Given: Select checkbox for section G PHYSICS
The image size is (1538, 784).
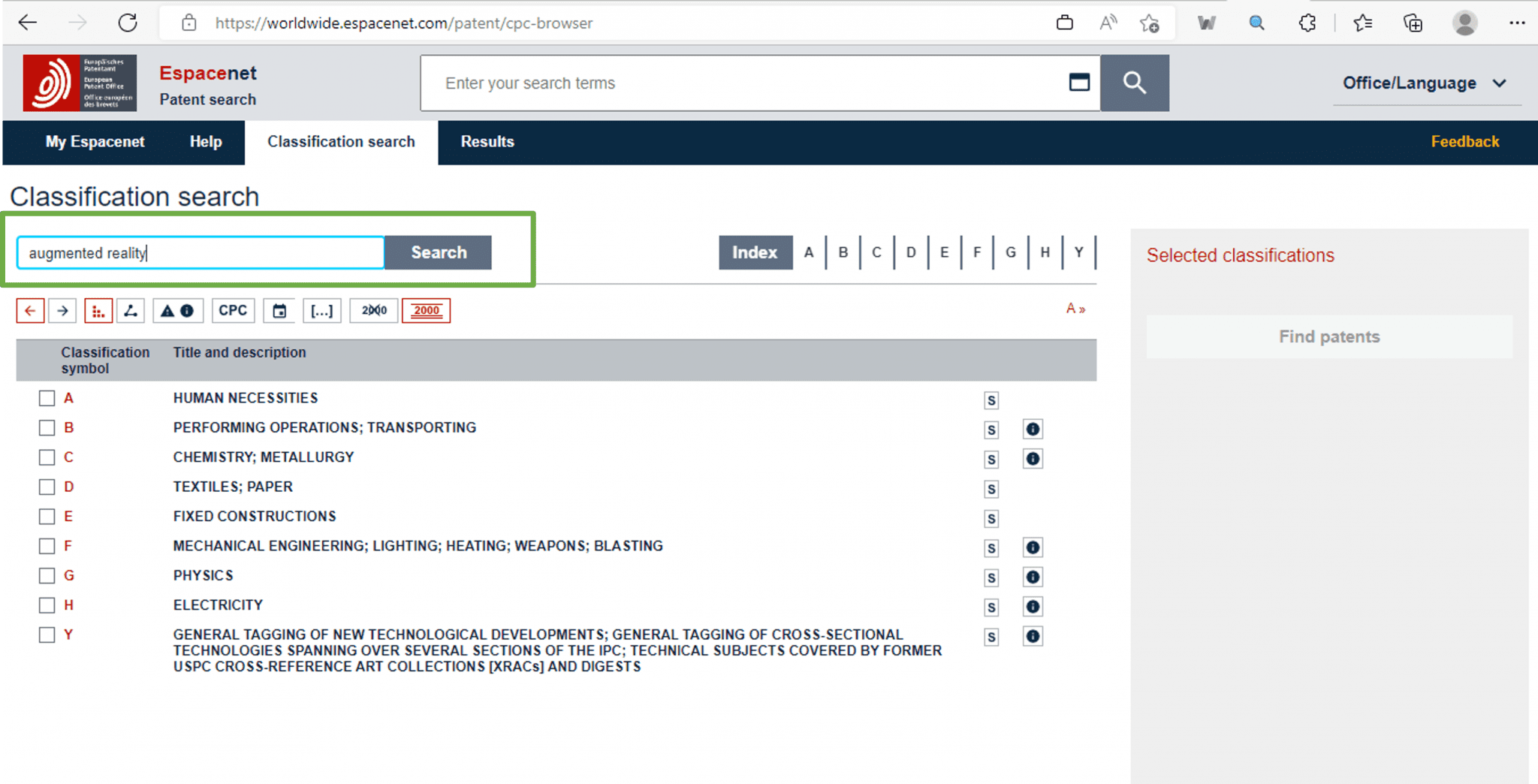Looking at the screenshot, I should pyautogui.click(x=47, y=576).
